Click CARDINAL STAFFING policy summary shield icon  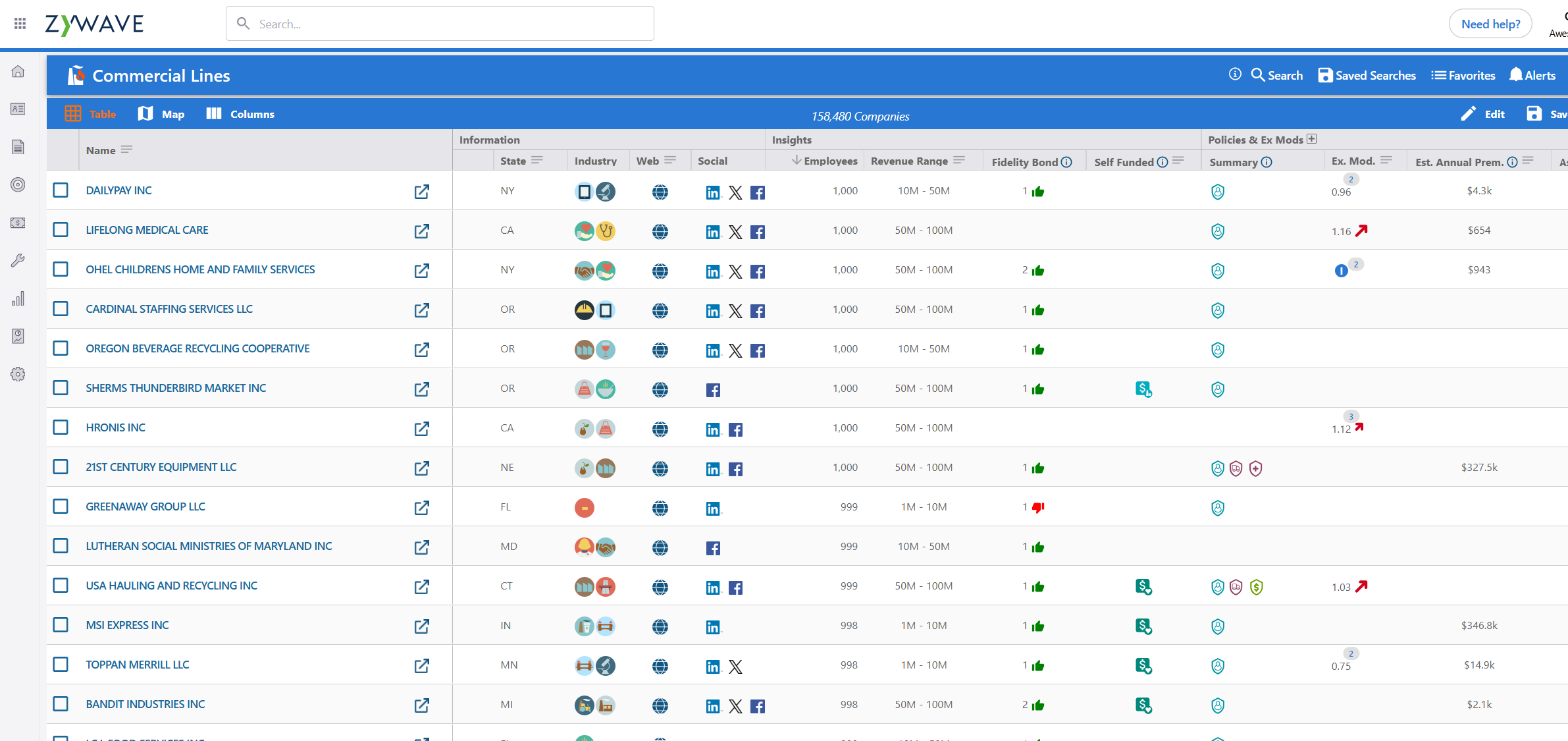[x=1217, y=310]
